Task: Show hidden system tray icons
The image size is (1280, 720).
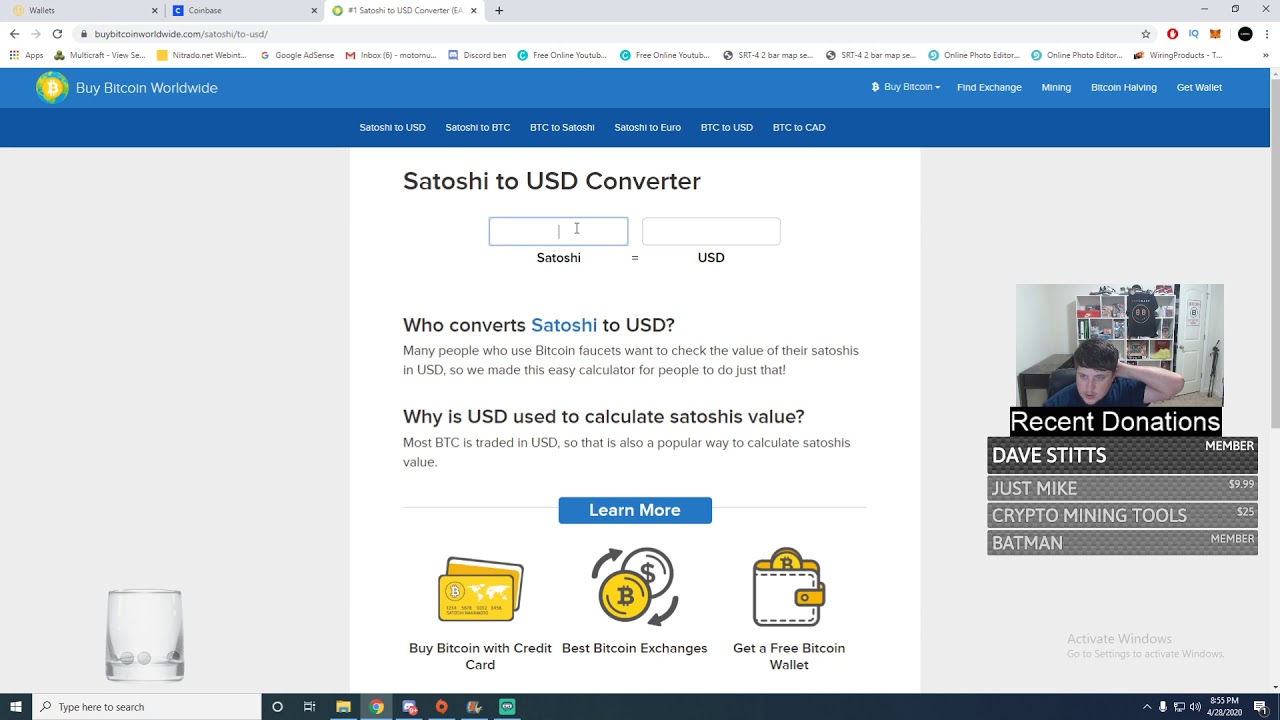Action: (1147, 707)
